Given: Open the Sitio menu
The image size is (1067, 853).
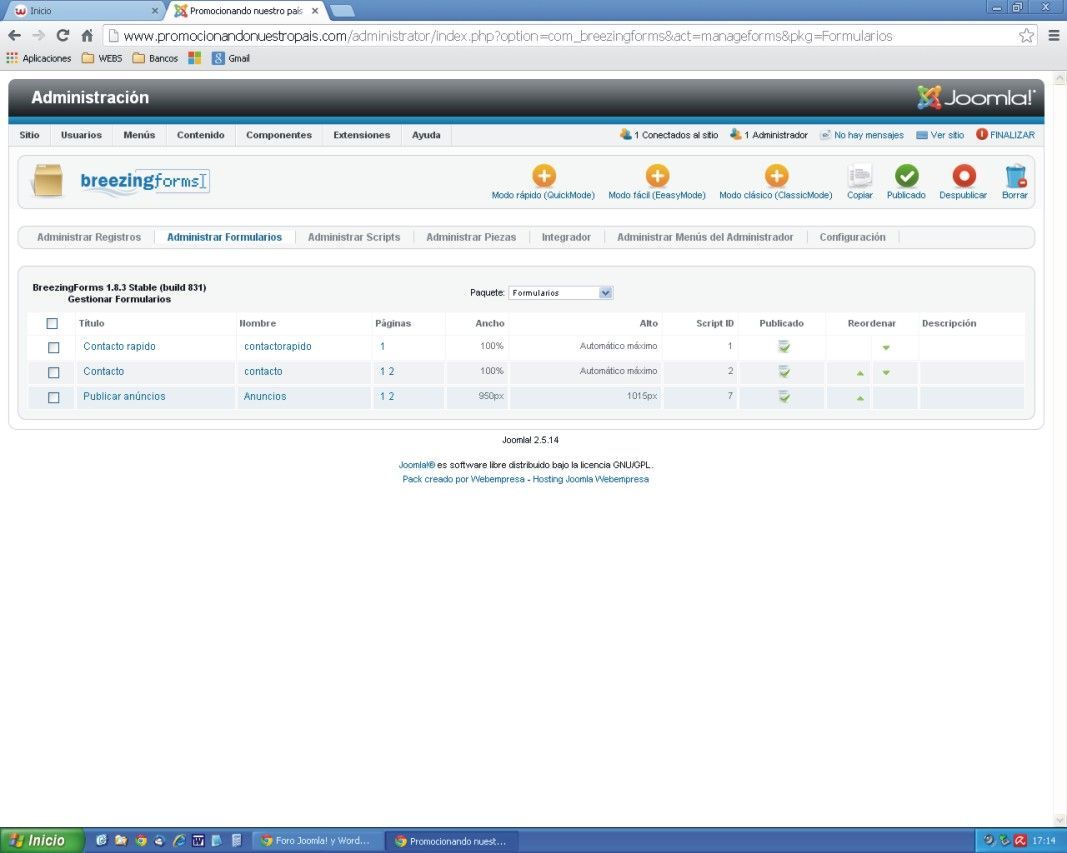Looking at the screenshot, I should (x=29, y=135).
